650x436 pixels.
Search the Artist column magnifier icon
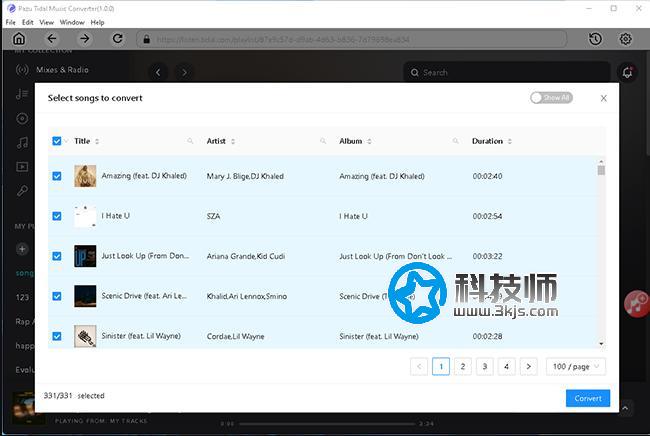pyautogui.click(x=323, y=141)
